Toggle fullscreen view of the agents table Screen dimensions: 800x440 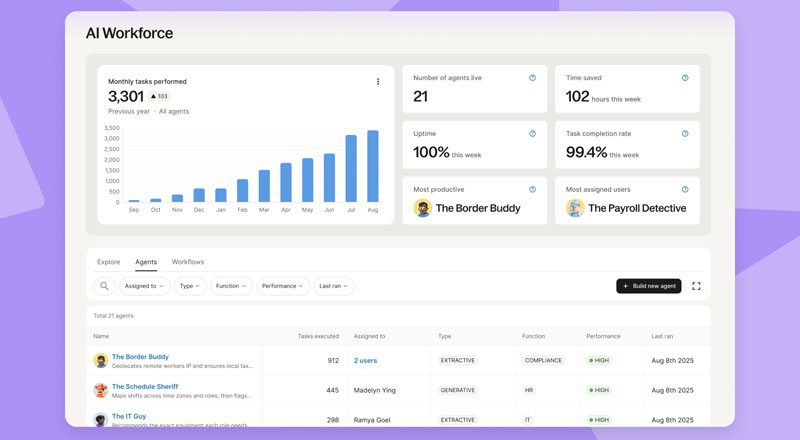pos(696,286)
